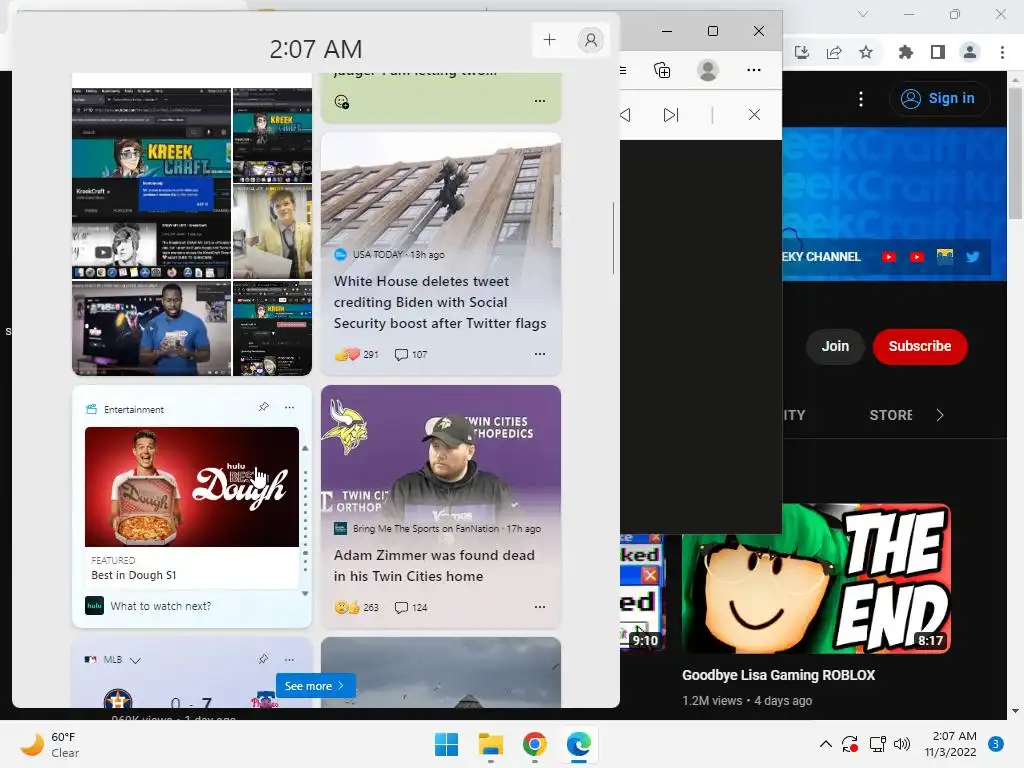Open more options for MLB widget
The height and width of the screenshot is (768, 1024).
click(289, 660)
